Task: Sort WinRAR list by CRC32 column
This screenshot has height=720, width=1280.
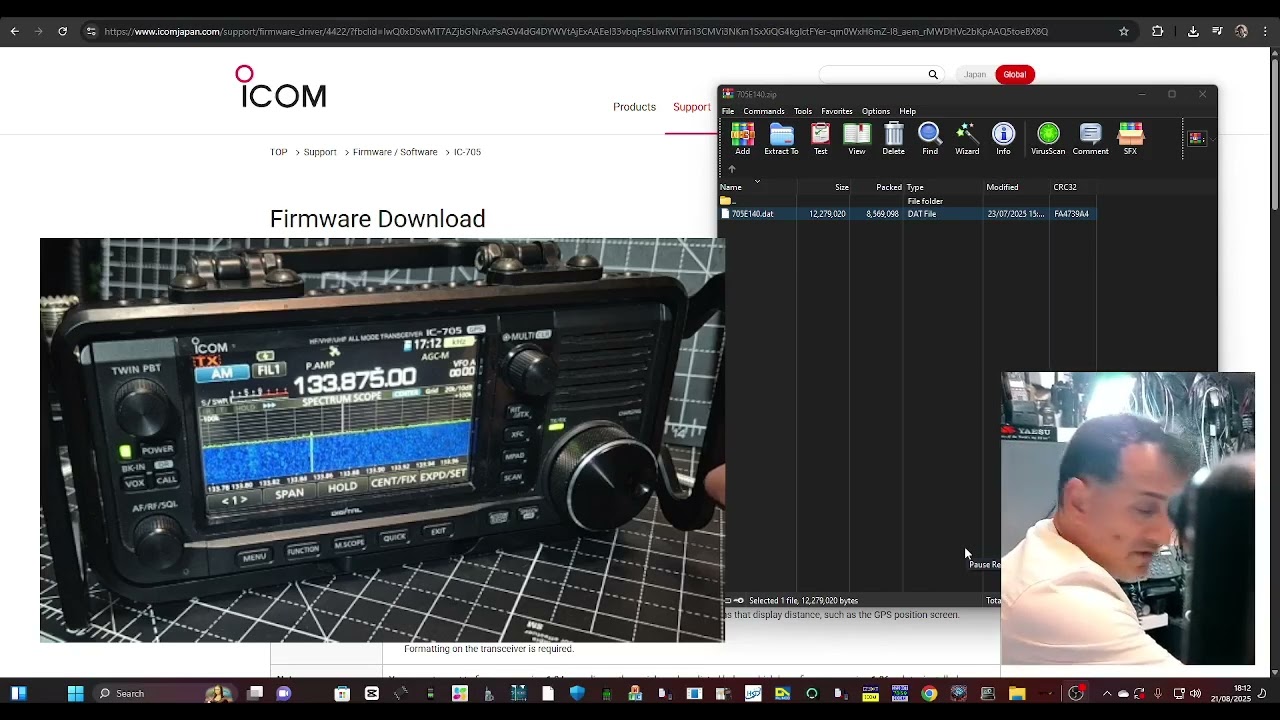Action: click(x=1073, y=187)
